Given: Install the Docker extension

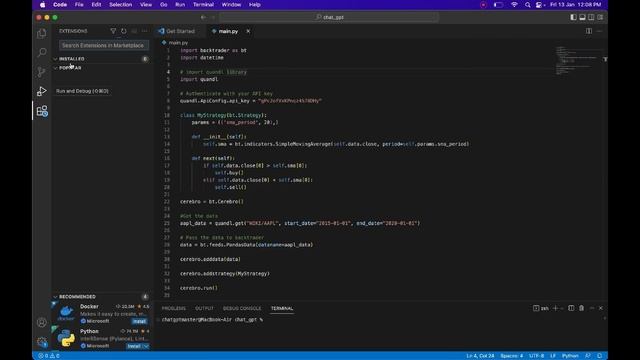Looking at the screenshot, I should coord(139,321).
